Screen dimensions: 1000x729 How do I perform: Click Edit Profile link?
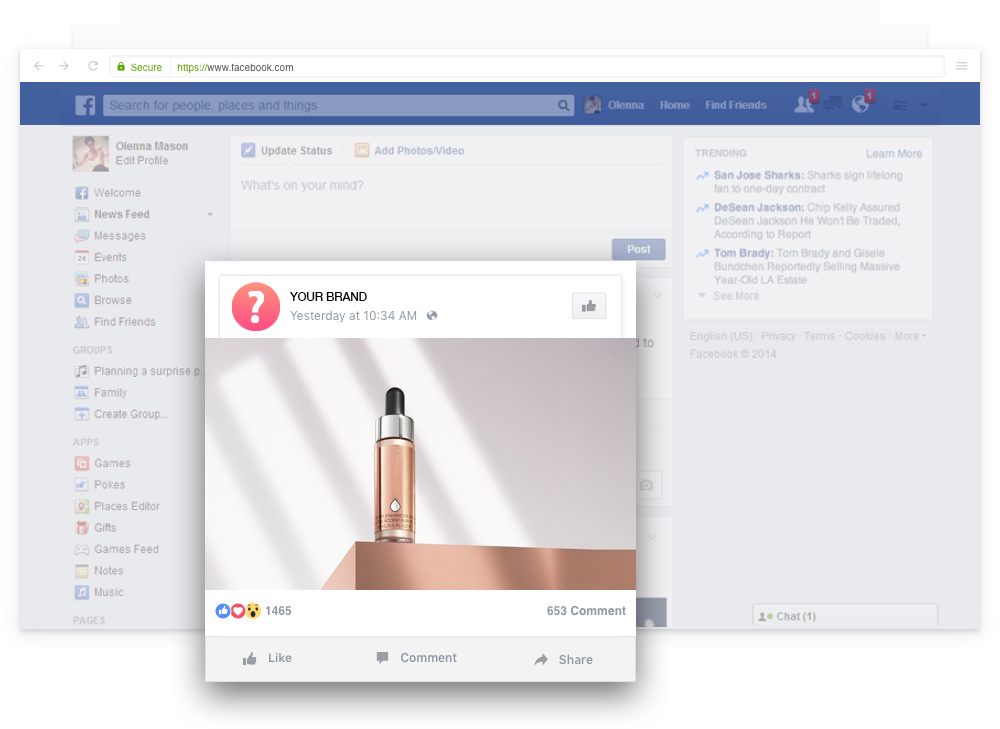pos(142,161)
